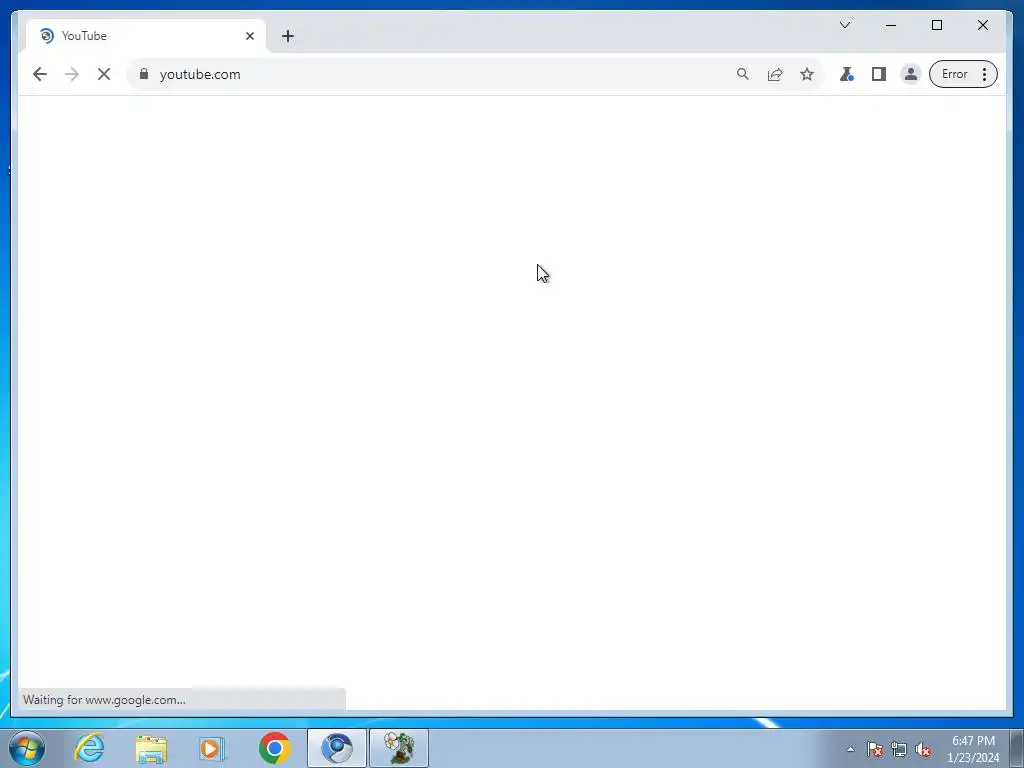Click the "Waiting for www.google.com..." status text

point(104,700)
